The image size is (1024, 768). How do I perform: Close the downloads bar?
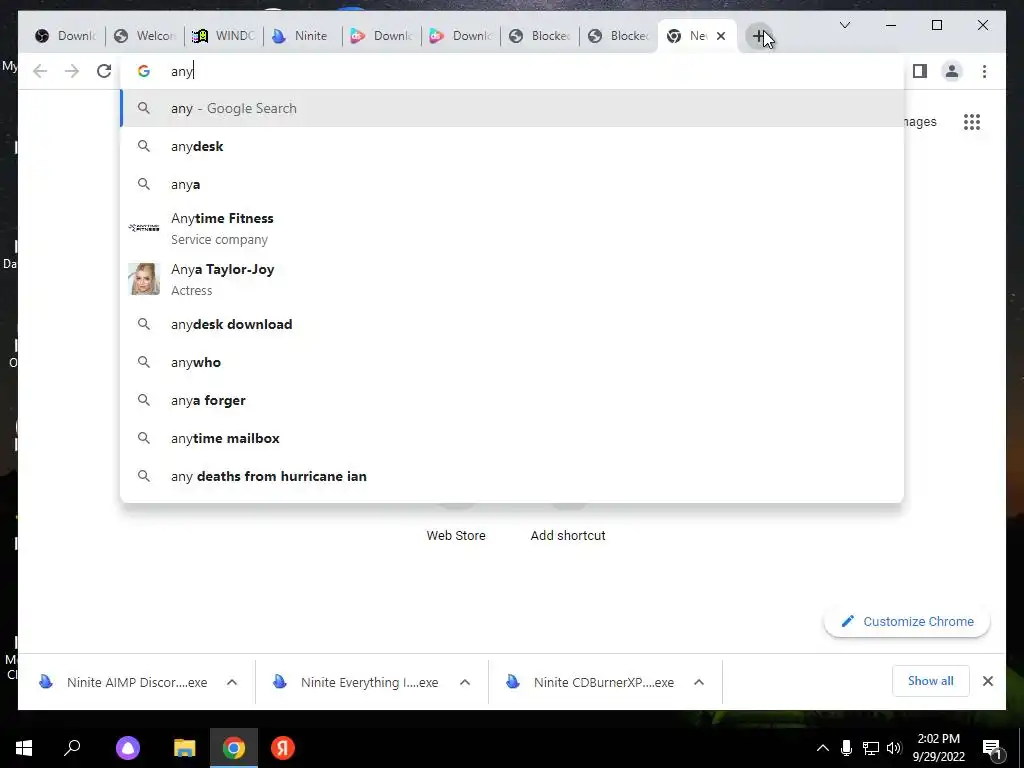987,681
